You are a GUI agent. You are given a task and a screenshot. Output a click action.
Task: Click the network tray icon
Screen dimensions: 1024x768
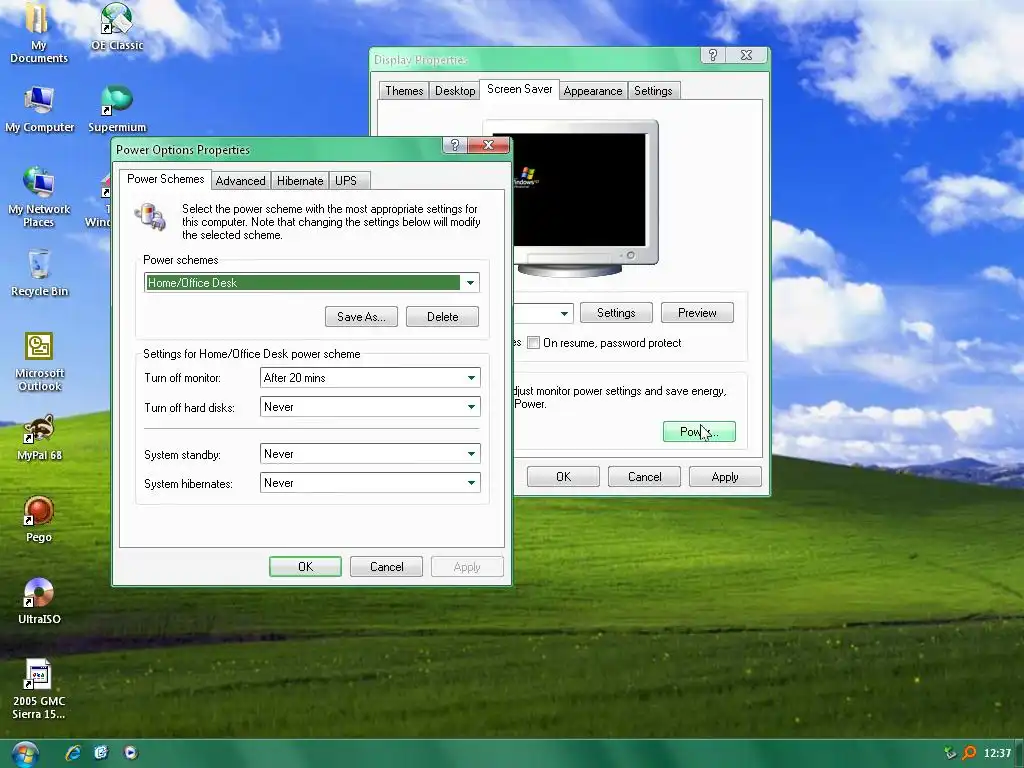[950, 753]
